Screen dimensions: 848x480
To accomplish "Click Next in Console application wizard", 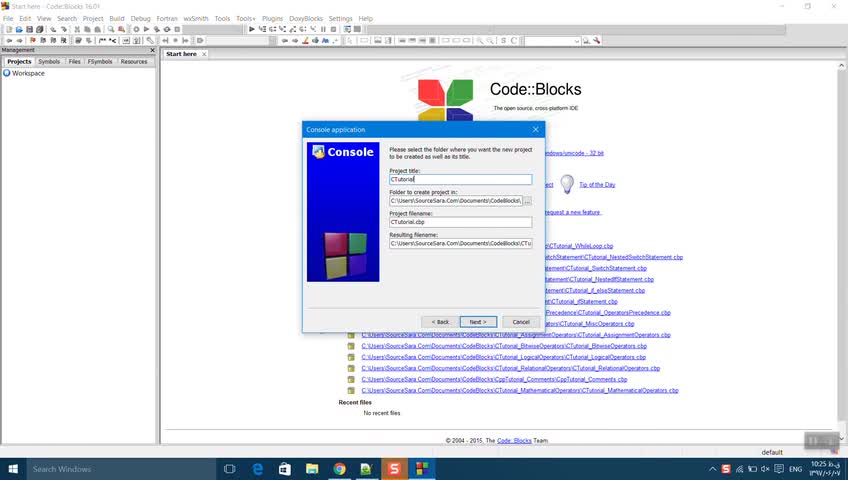I will tap(478, 322).
